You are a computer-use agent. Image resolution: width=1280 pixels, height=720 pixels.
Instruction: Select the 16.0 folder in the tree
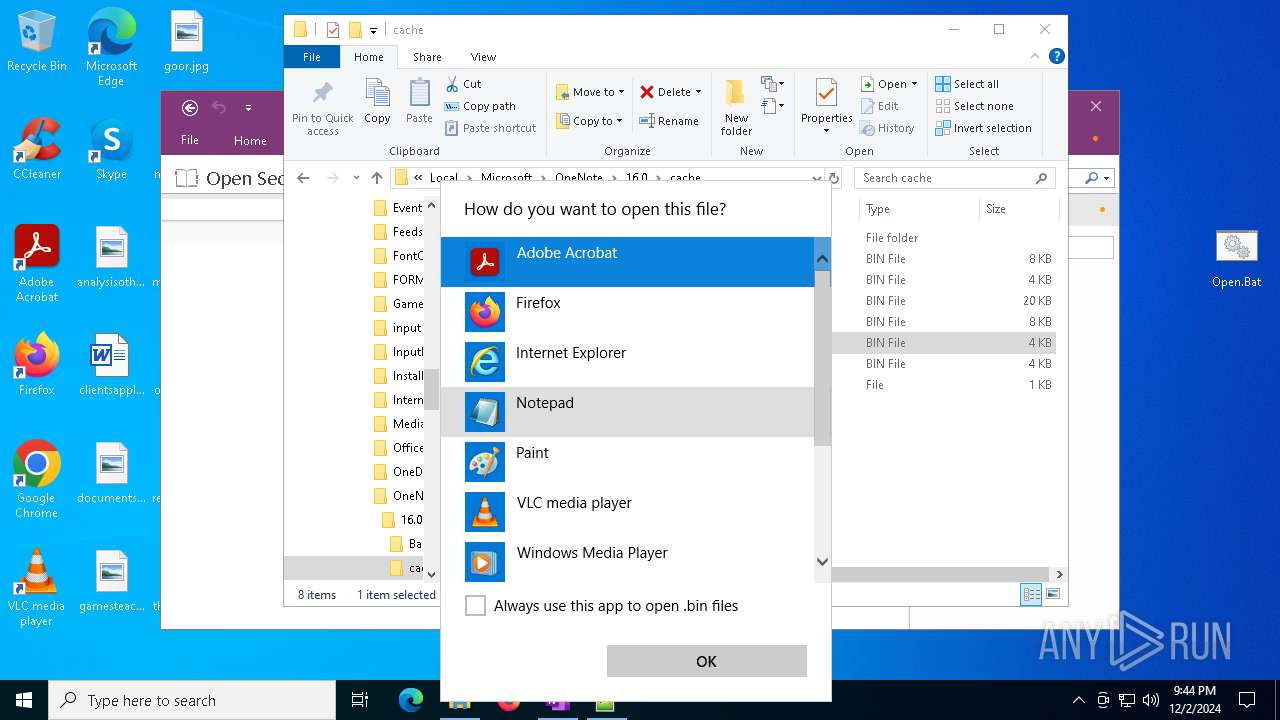[403, 520]
